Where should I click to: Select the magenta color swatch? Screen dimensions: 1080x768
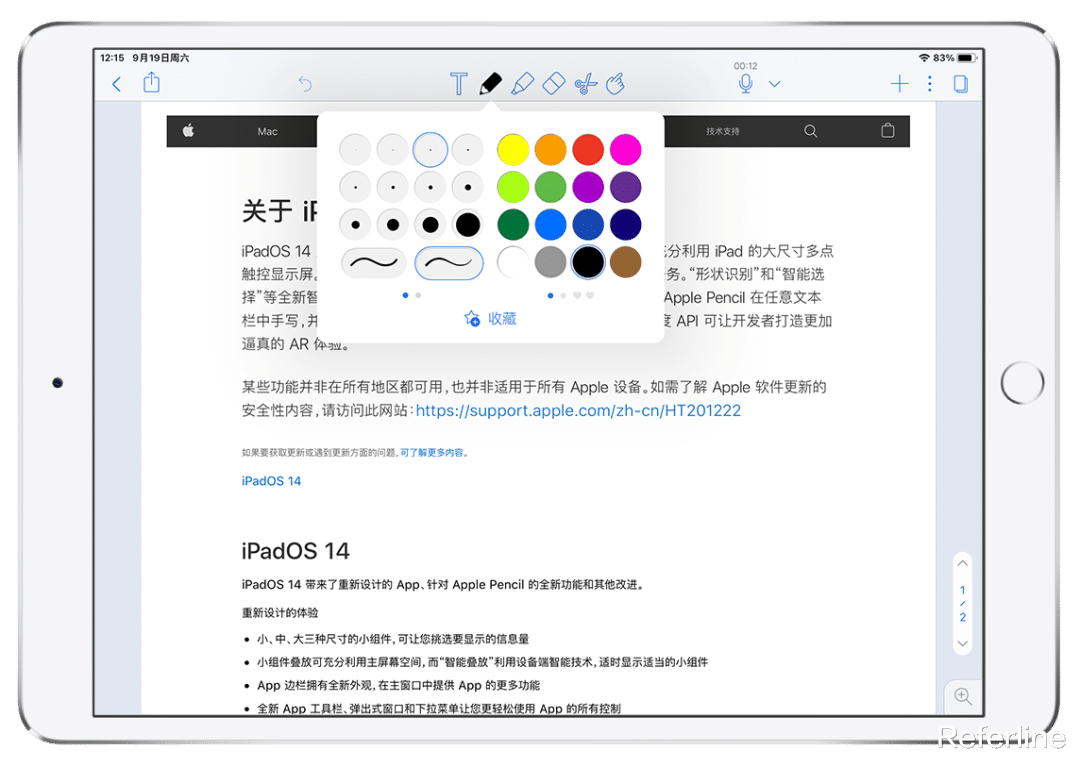625,148
